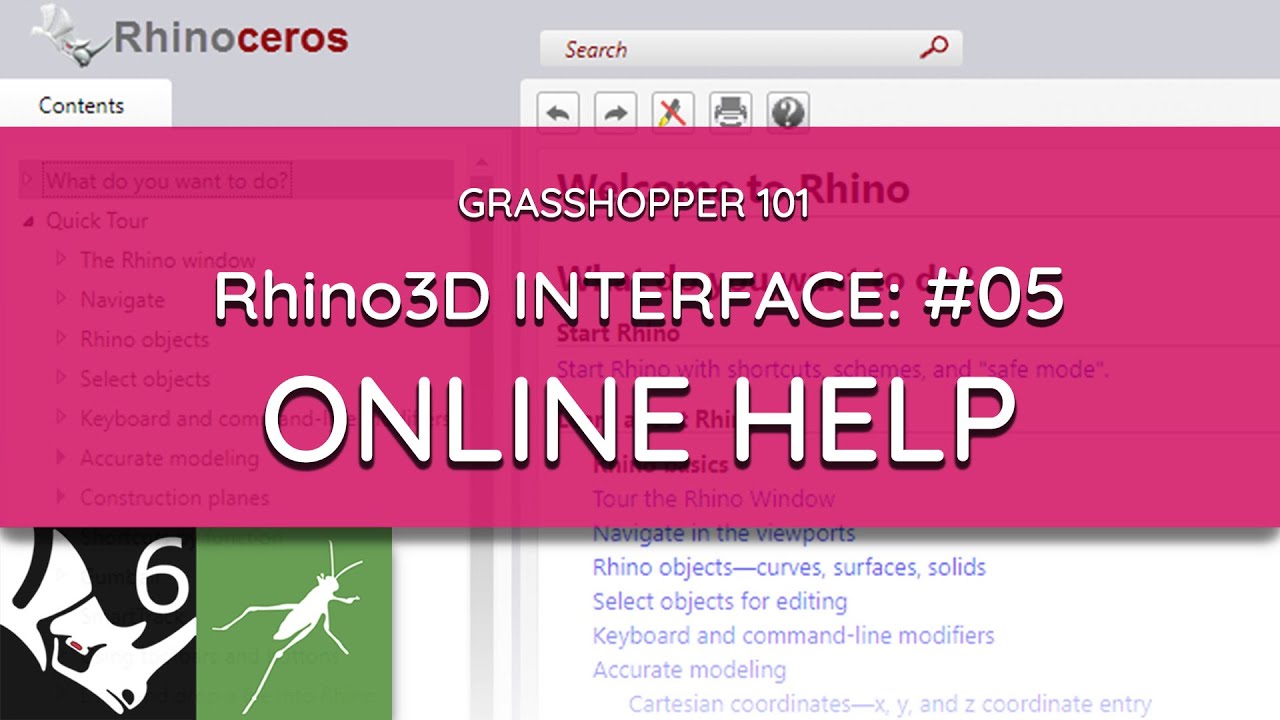The width and height of the screenshot is (1280, 720).
Task: Expand the 'What do you want to do?' node
Action: click(28, 181)
